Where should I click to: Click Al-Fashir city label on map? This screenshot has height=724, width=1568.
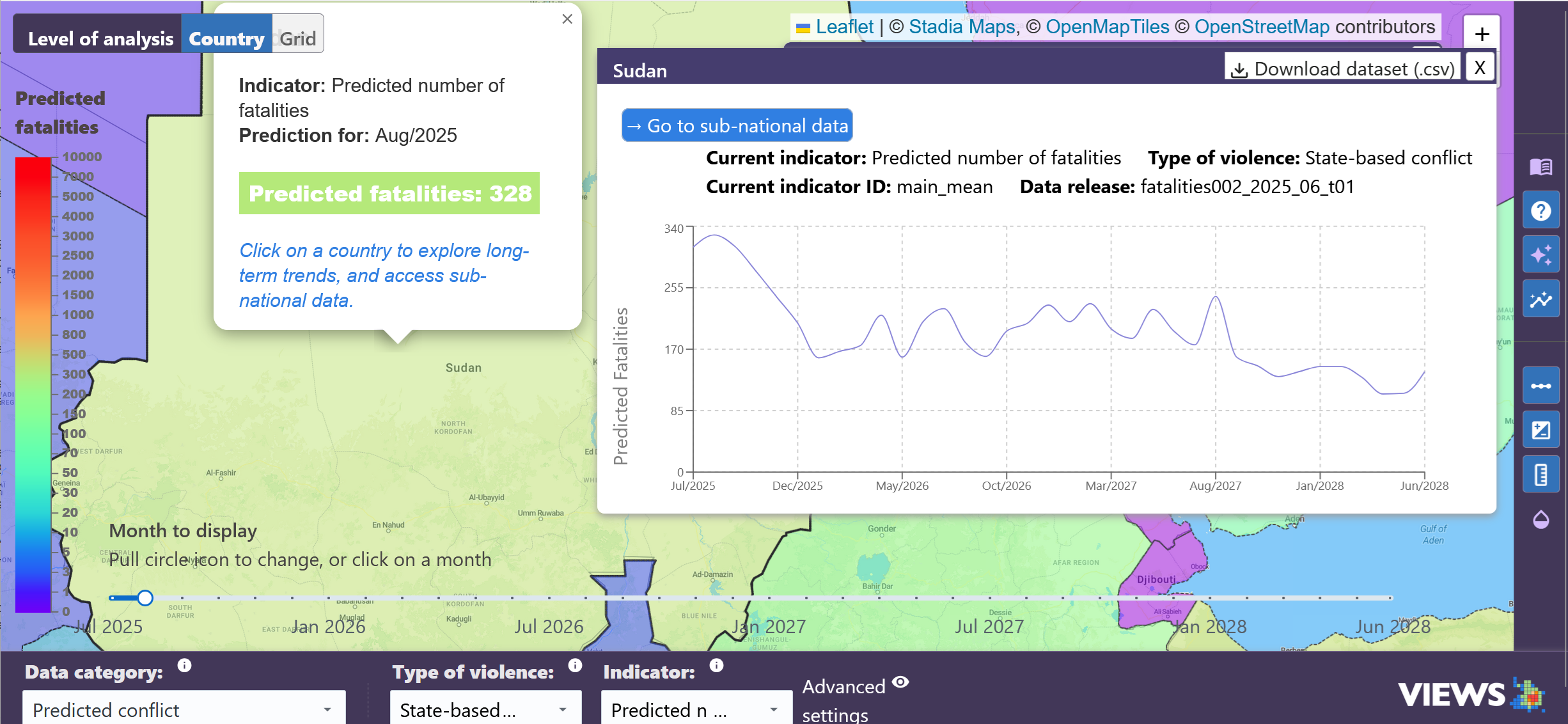tap(221, 473)
